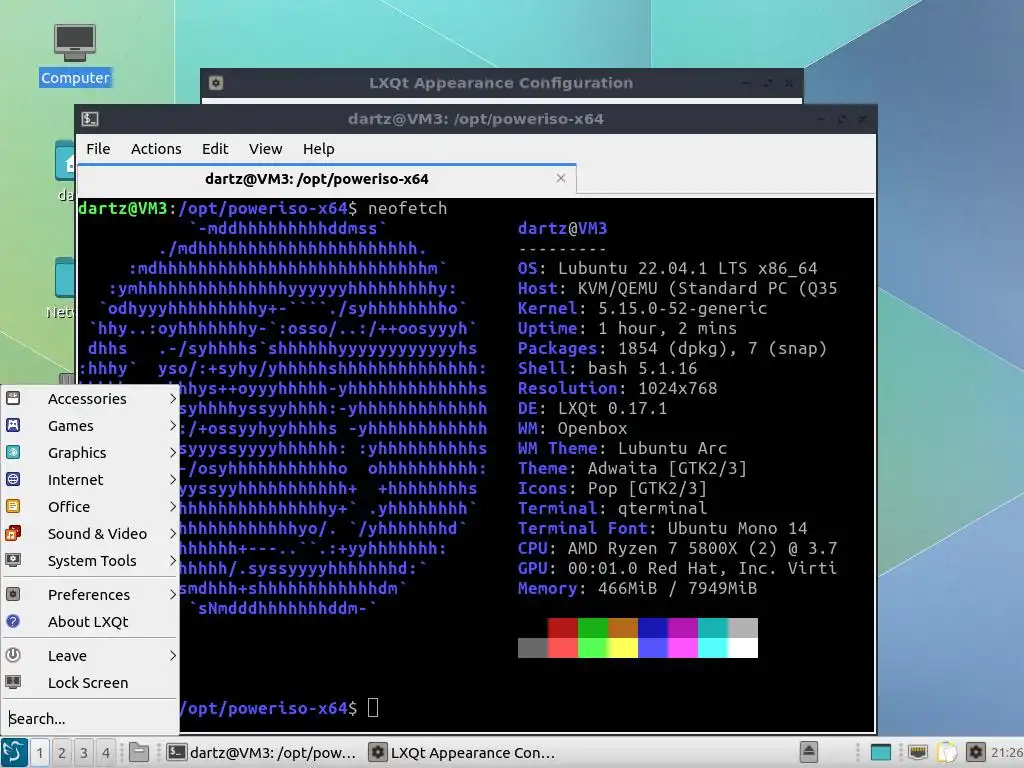Expand the Internet menu category

[x=90, y=480]
